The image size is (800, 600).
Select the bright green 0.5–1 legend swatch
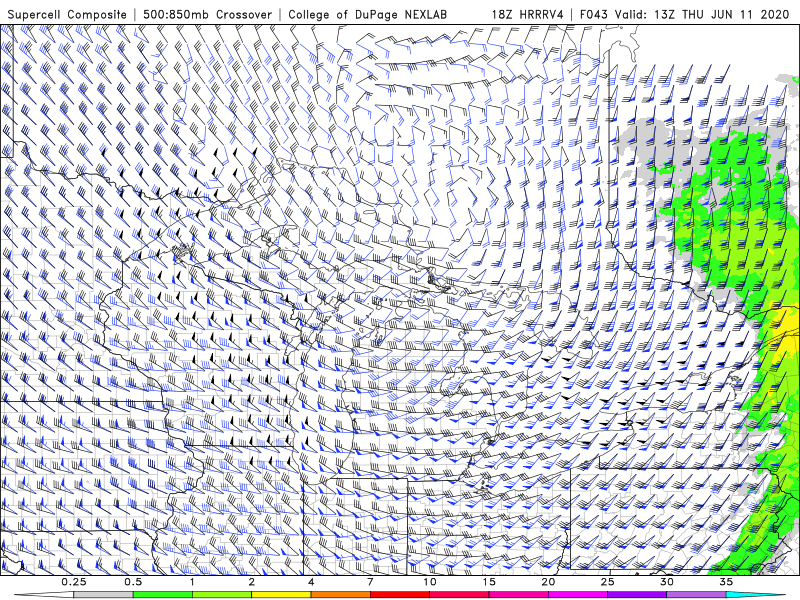[162, 595]
